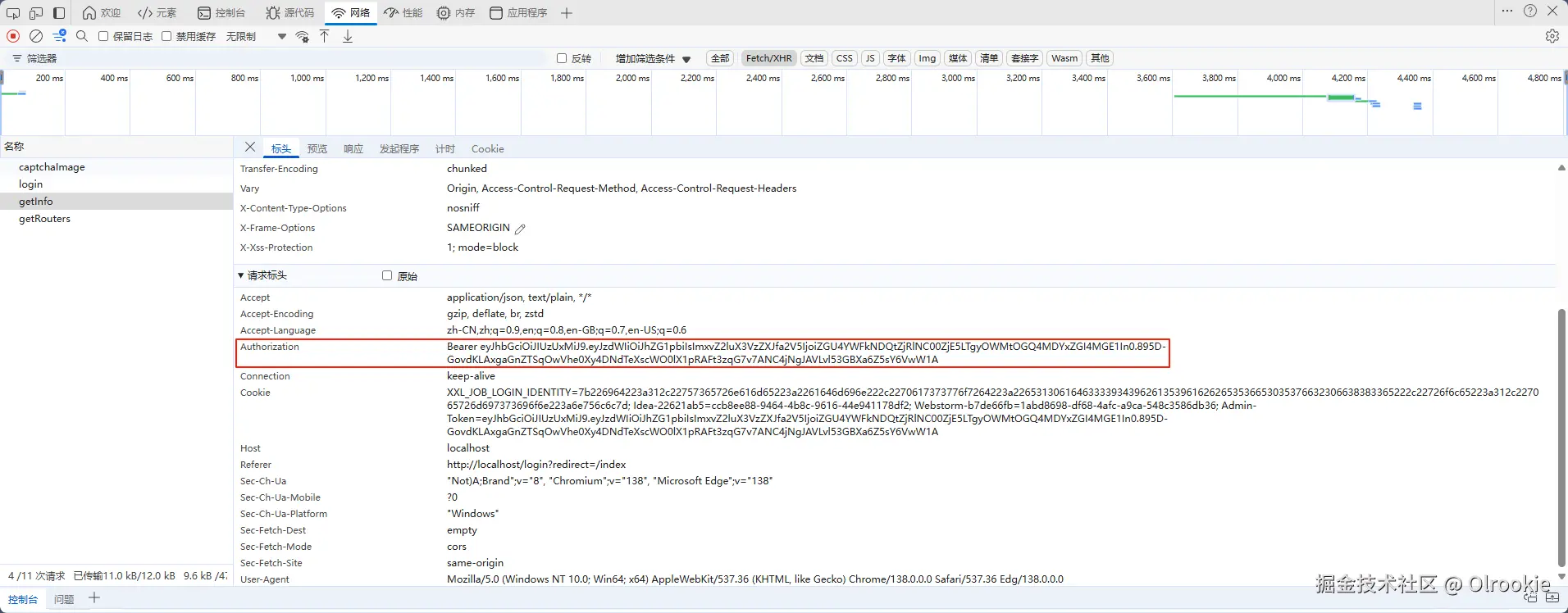The height and width of the screenshot is (613, 1568).
Task: Open DevTools more options ellipsis
Action: point(1507,11)
